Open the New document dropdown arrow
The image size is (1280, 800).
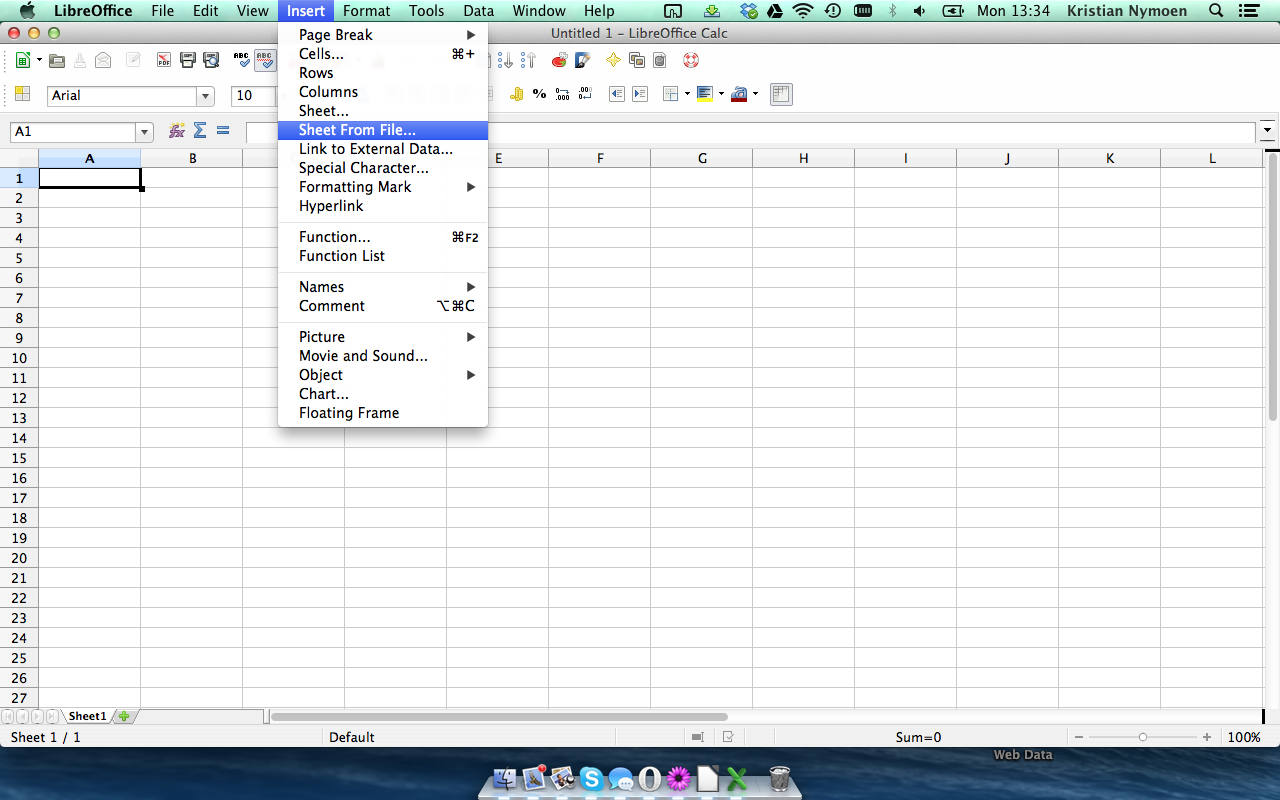coord(39,60)
